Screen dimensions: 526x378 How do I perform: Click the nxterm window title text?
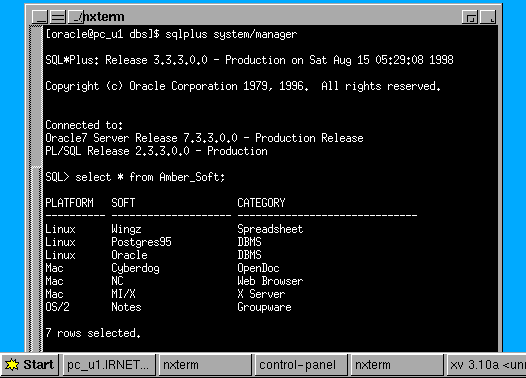pos(104,17)
